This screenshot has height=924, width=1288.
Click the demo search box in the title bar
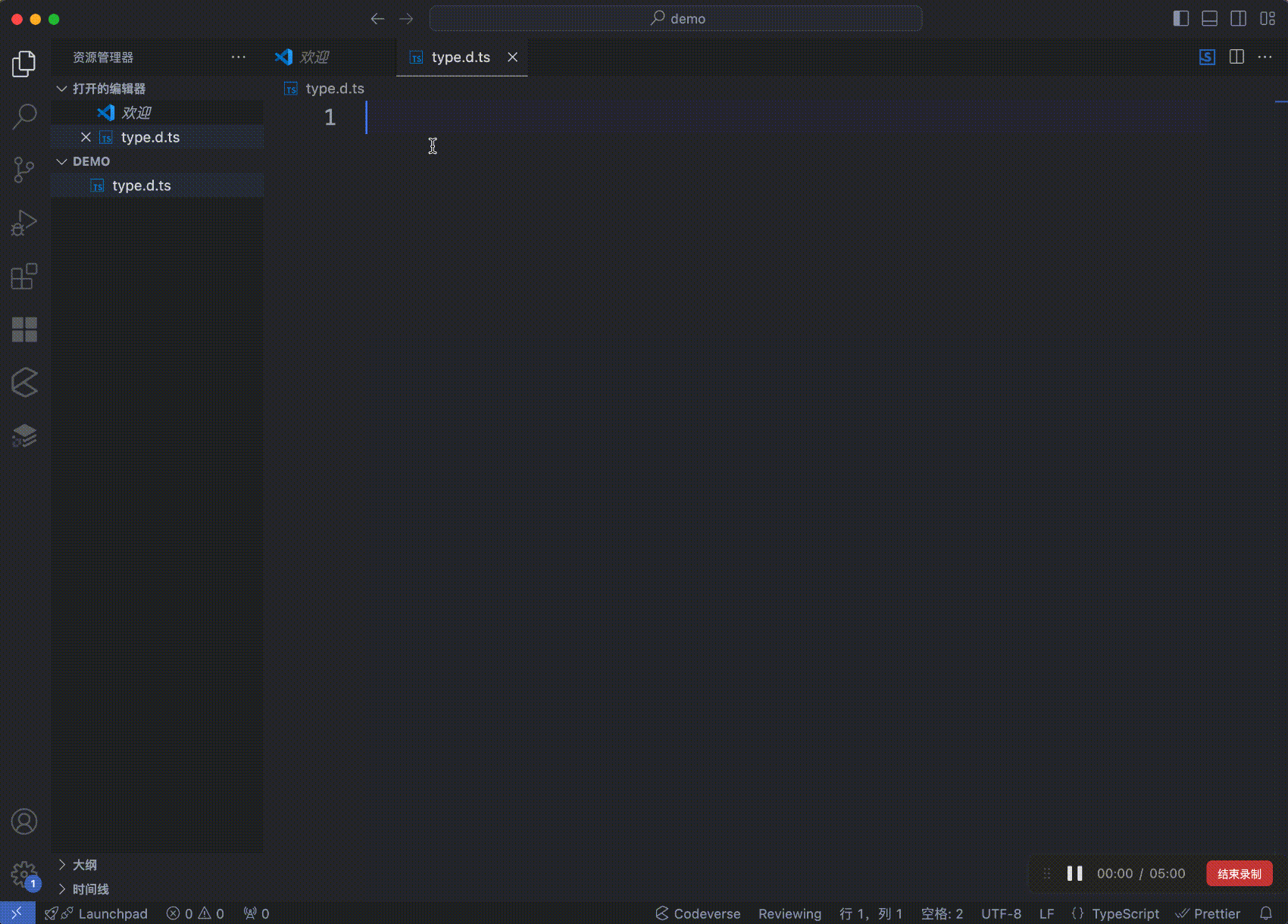pyautogui.click(x=677, y=18)
